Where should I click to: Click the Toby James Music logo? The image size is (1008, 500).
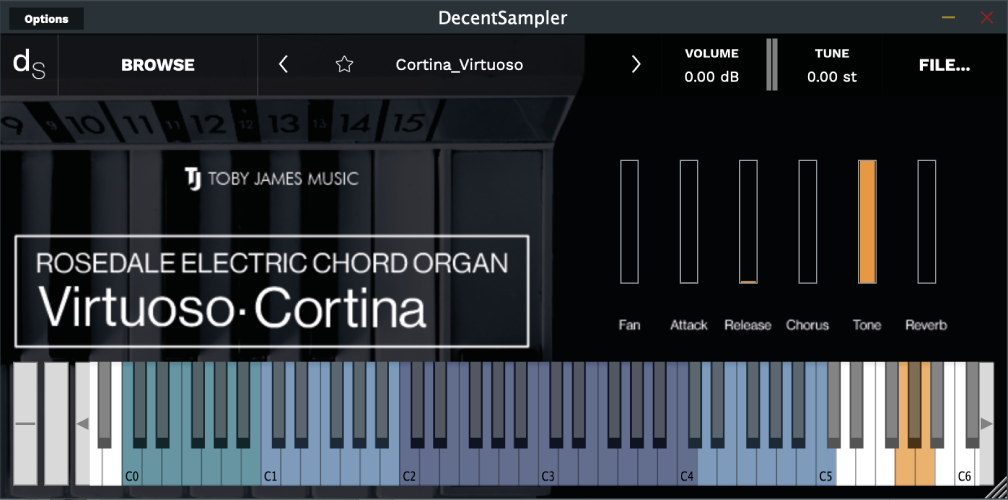271,178
